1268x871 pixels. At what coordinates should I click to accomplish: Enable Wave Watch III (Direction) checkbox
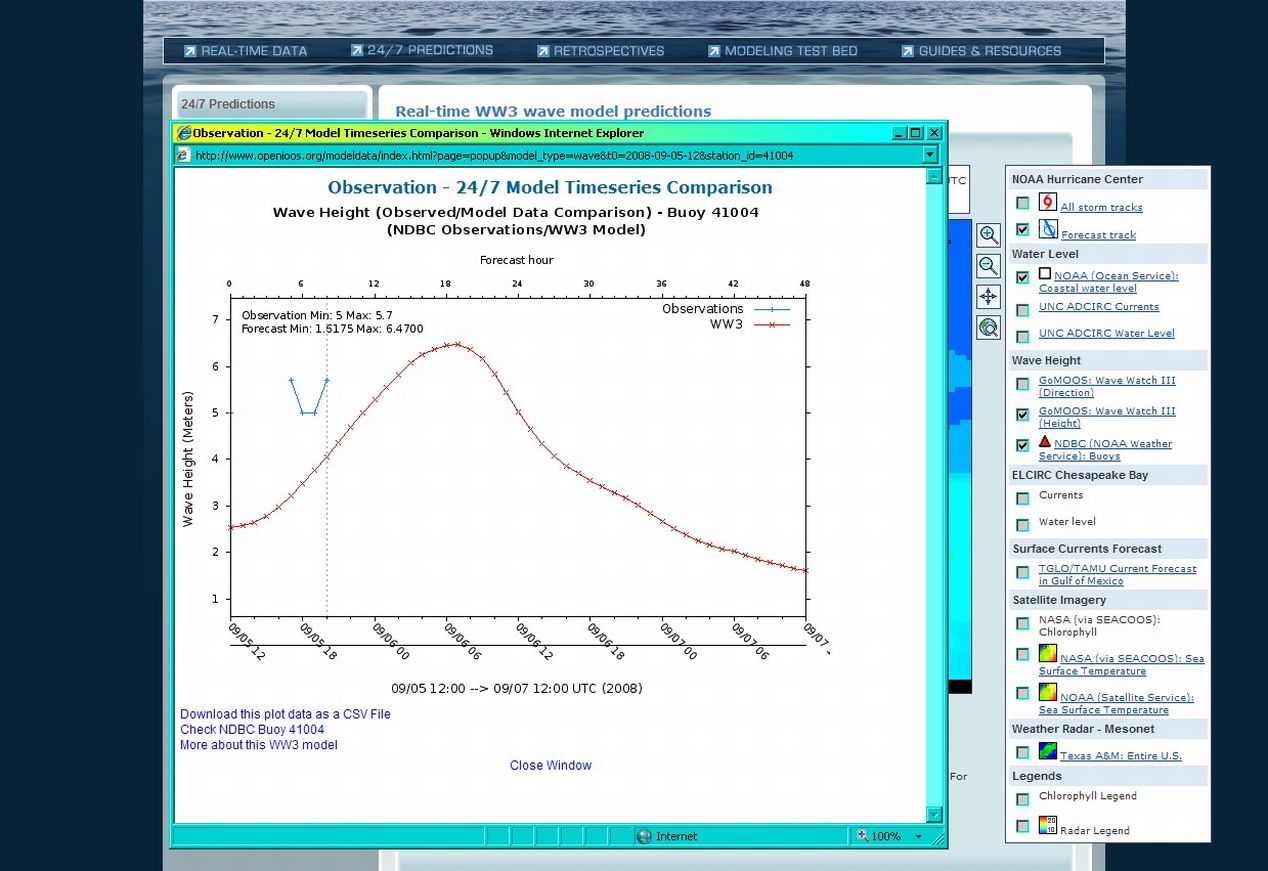click(x=1023, y=384)
